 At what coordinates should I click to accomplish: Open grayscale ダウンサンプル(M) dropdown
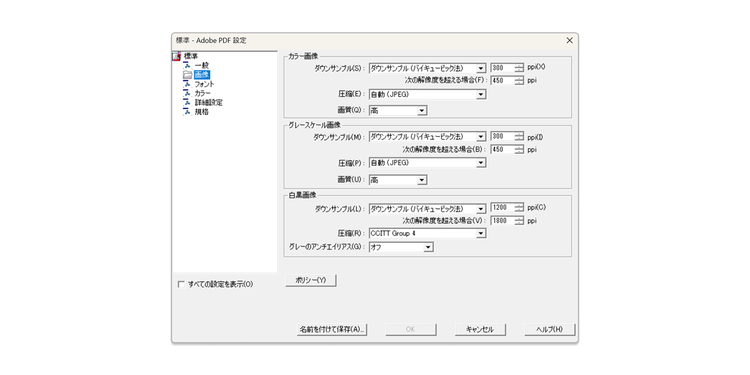tap(427, 137)
